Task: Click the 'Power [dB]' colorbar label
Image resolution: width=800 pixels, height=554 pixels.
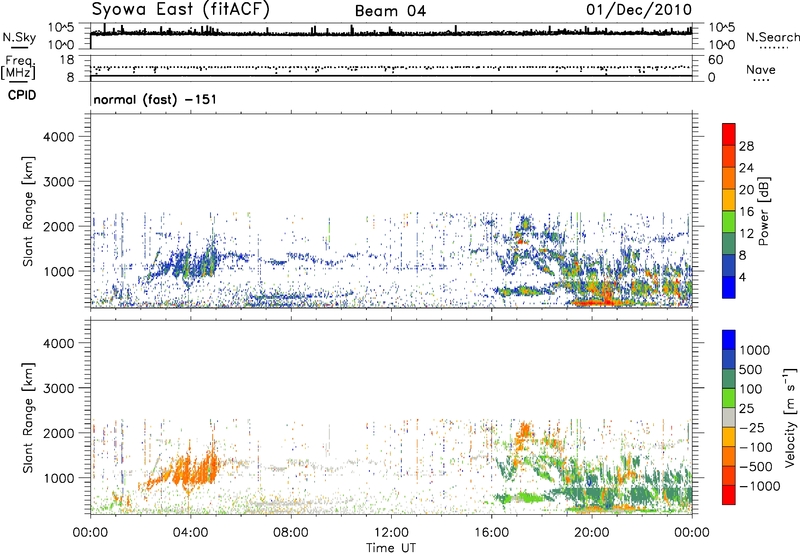Action: point(764,211)
